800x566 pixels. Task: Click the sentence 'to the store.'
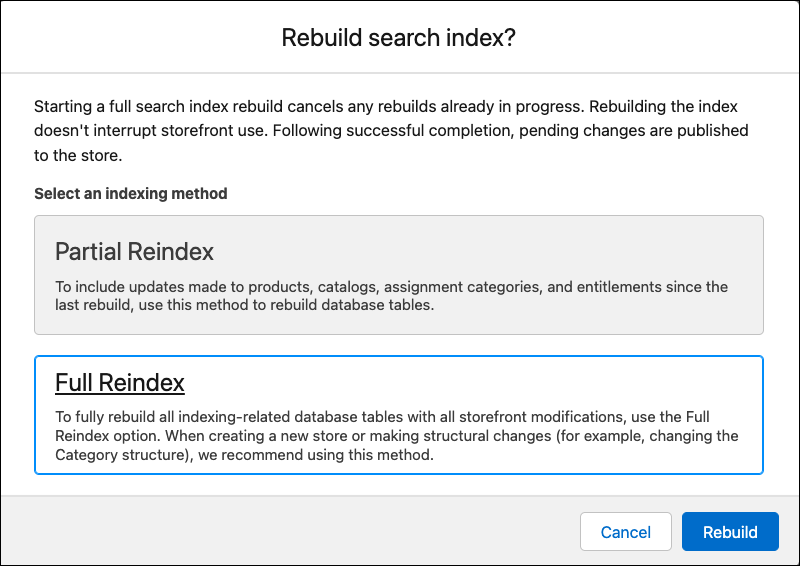(78, 155)
